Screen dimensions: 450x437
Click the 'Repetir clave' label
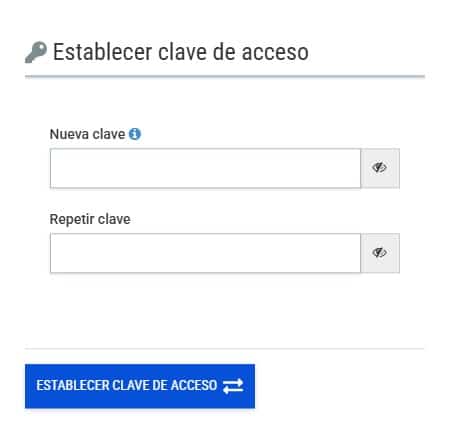click(90, 219)
